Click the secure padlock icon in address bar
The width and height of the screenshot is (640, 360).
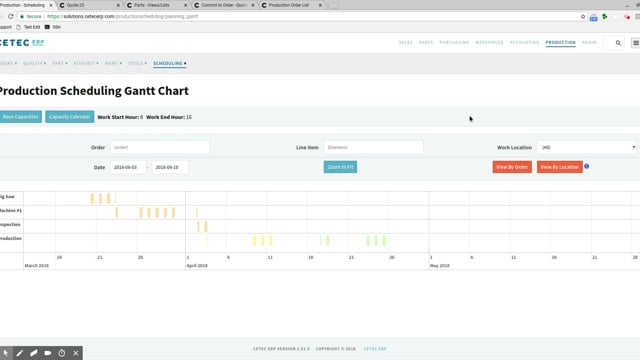click(22, 16)
